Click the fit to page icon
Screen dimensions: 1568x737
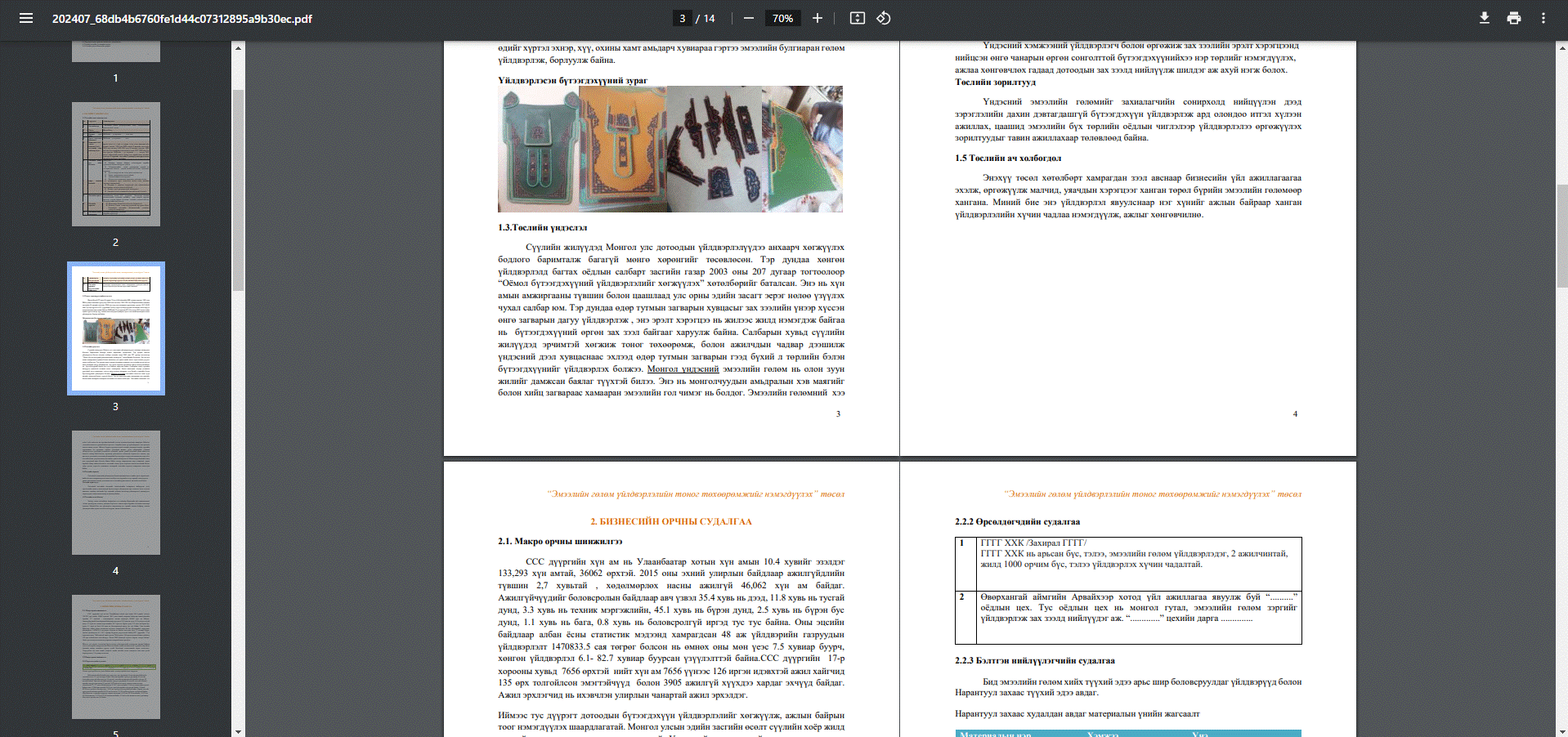click(x=858, y=18)
